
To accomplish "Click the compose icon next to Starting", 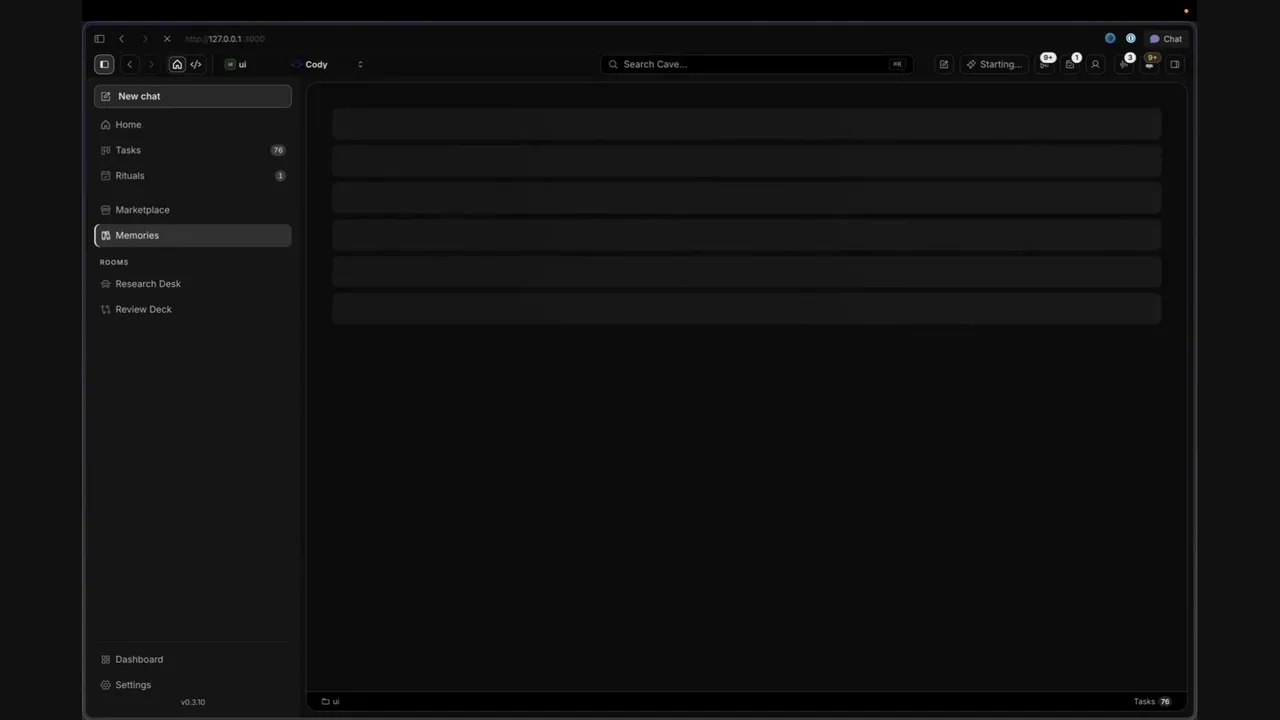I will (944, 64).
